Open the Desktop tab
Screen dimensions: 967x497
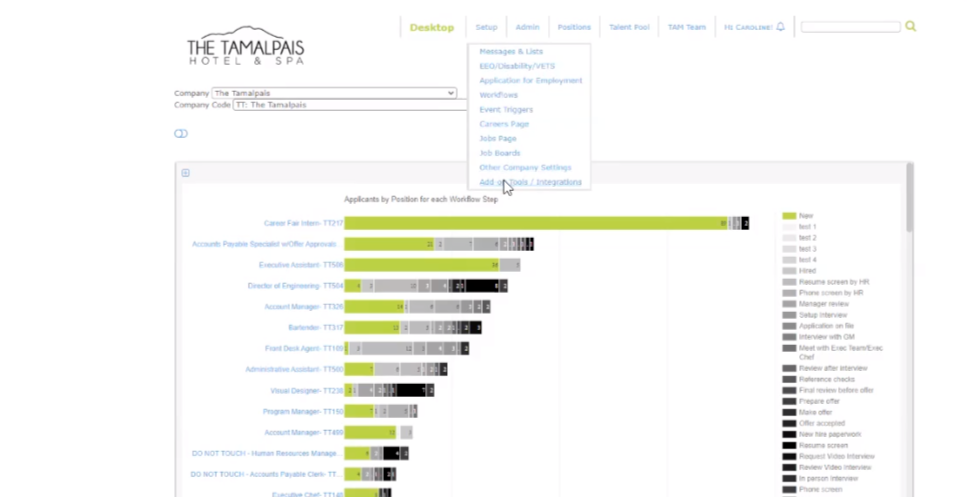432,27
